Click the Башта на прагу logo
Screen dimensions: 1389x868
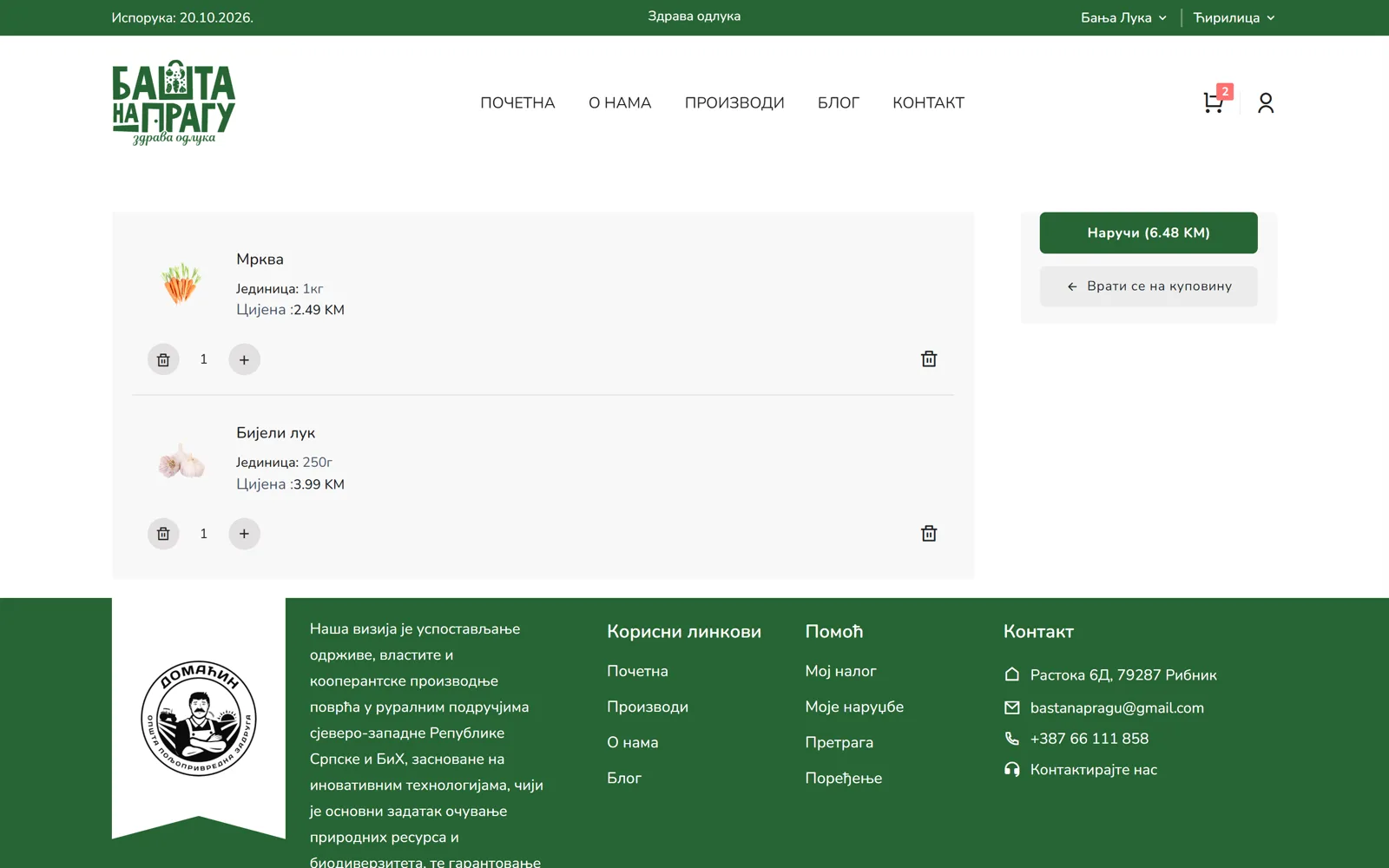click(x=174, y=102)
